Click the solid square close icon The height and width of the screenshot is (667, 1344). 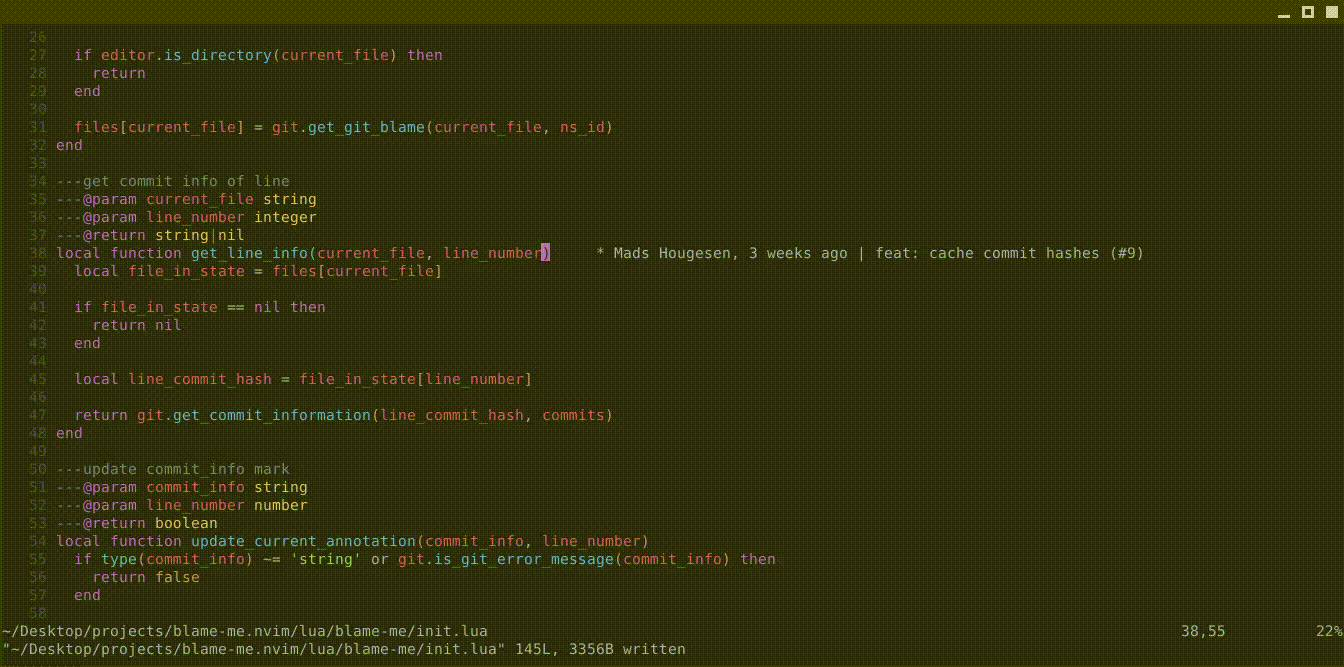pyautogui.click(x=1329, y=12)
